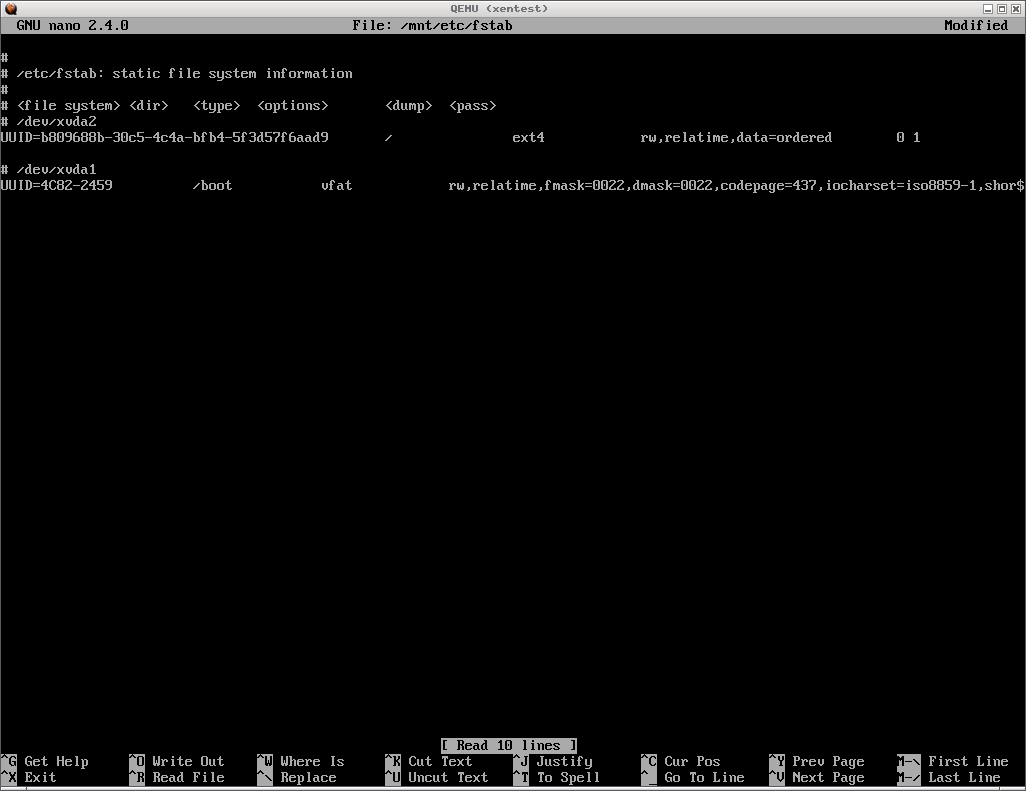
Task: Close the QEMU xentest window
Action: pos(1016,8)
